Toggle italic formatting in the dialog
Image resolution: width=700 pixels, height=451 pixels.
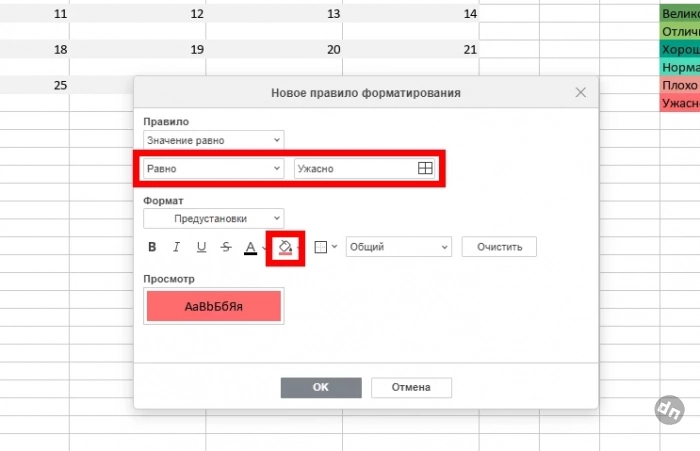177,247
